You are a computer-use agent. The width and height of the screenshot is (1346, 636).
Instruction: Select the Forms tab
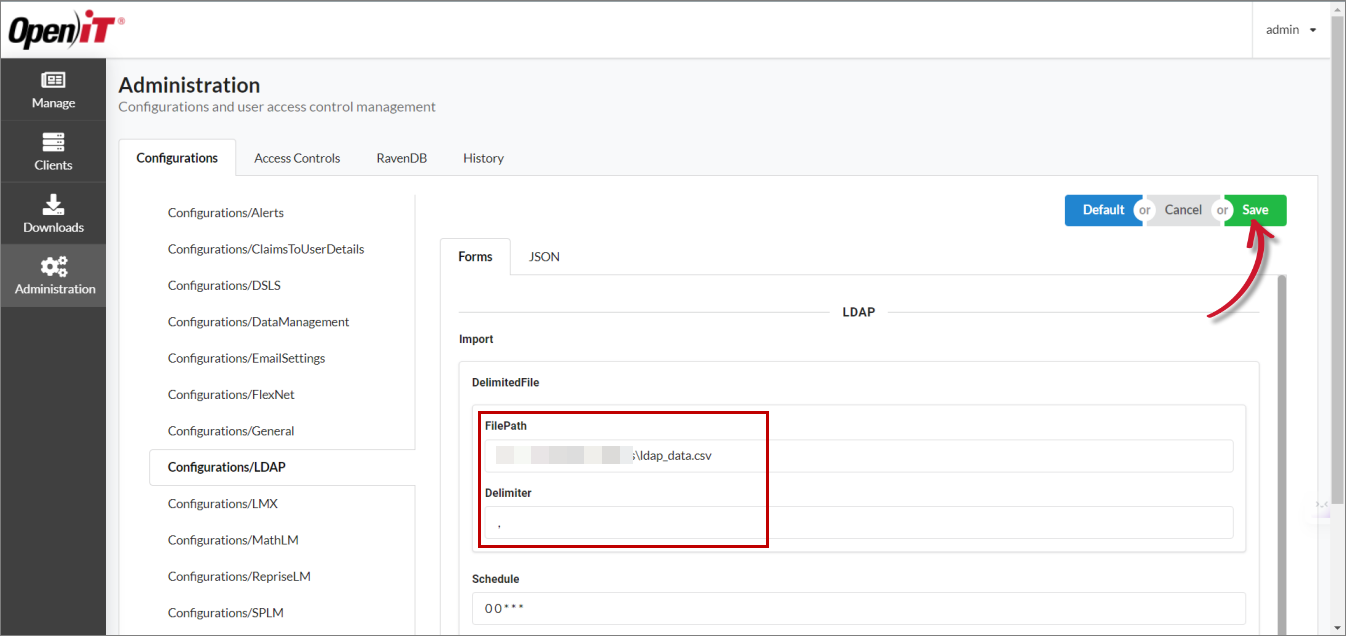(x=475, y=256)
